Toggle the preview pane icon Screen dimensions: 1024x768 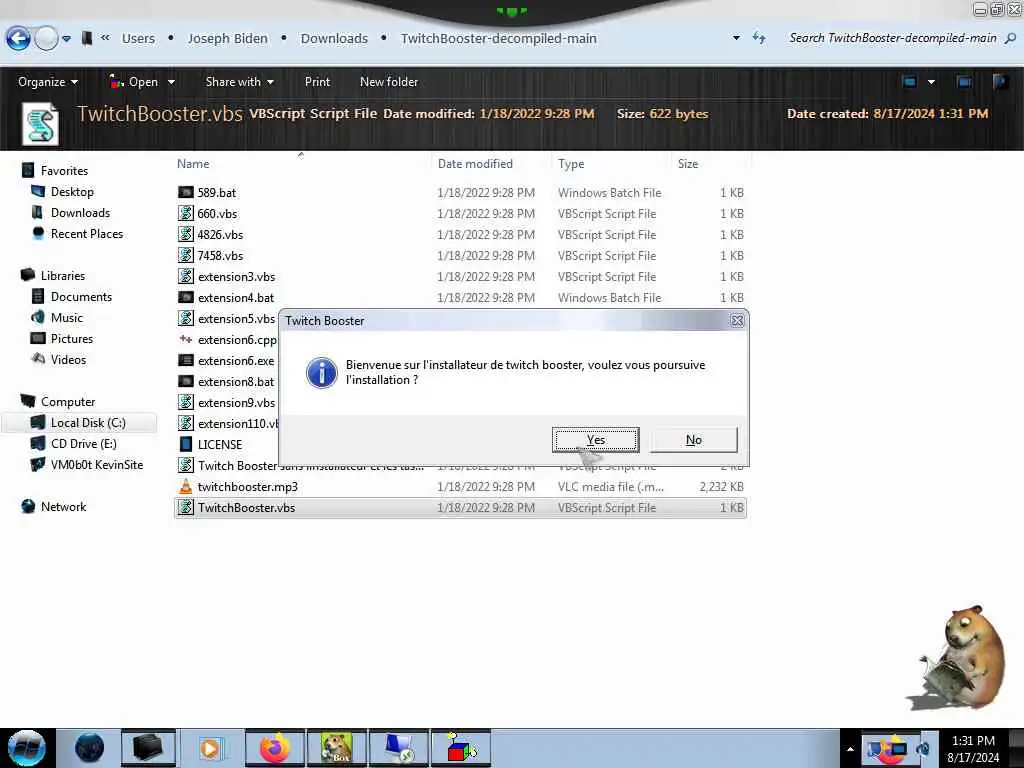(963, 82)
